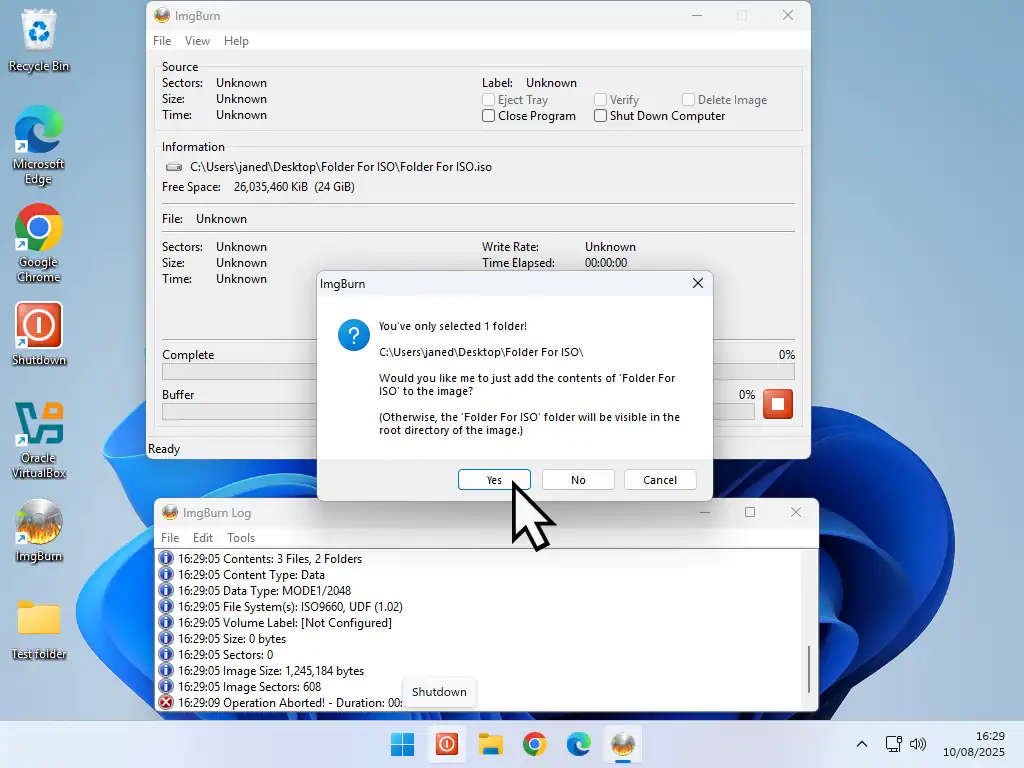Toggle the Shut Down Computer checkbox

(x=600, y=116)
